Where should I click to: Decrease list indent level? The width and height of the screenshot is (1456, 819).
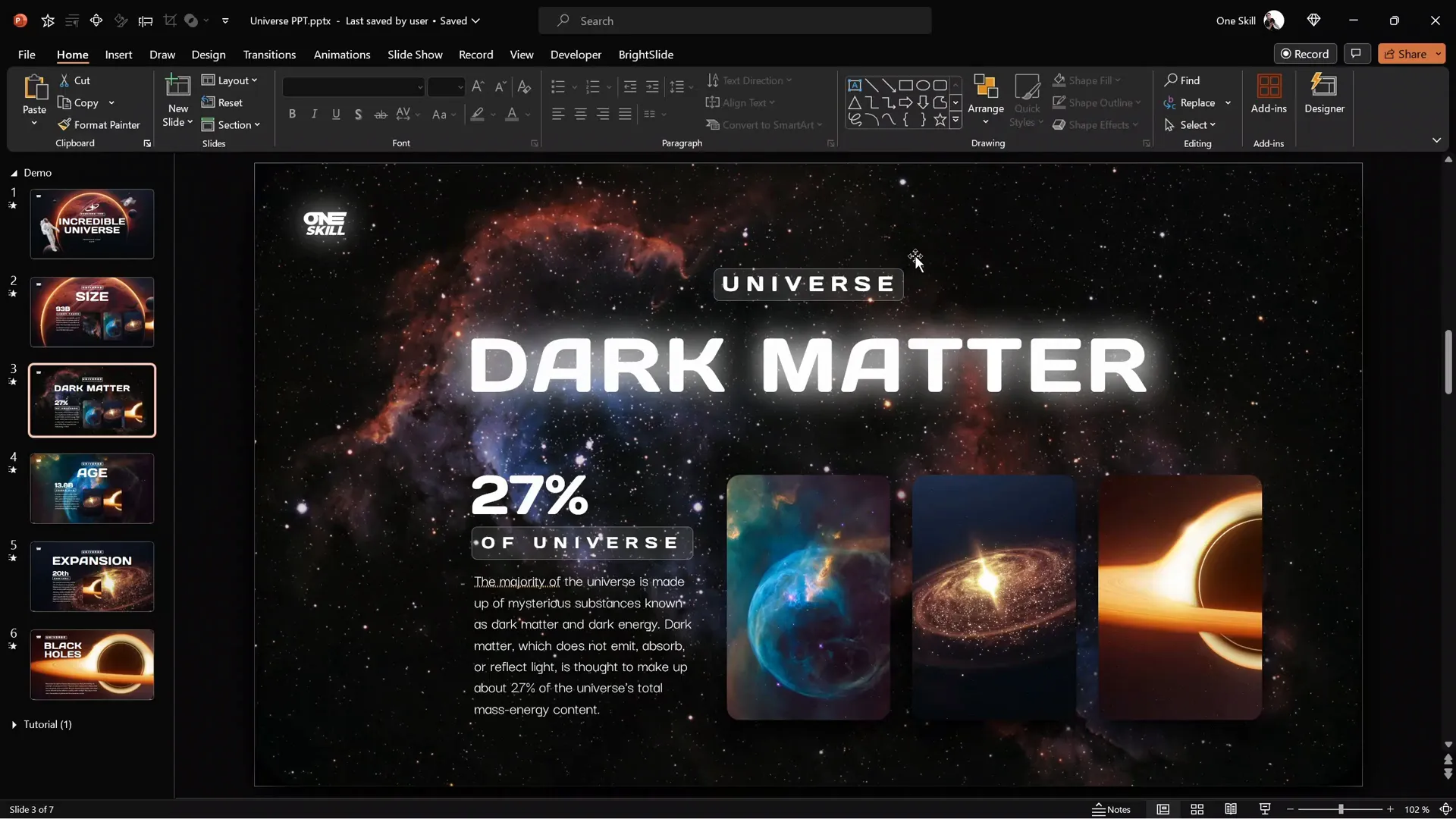629,87
